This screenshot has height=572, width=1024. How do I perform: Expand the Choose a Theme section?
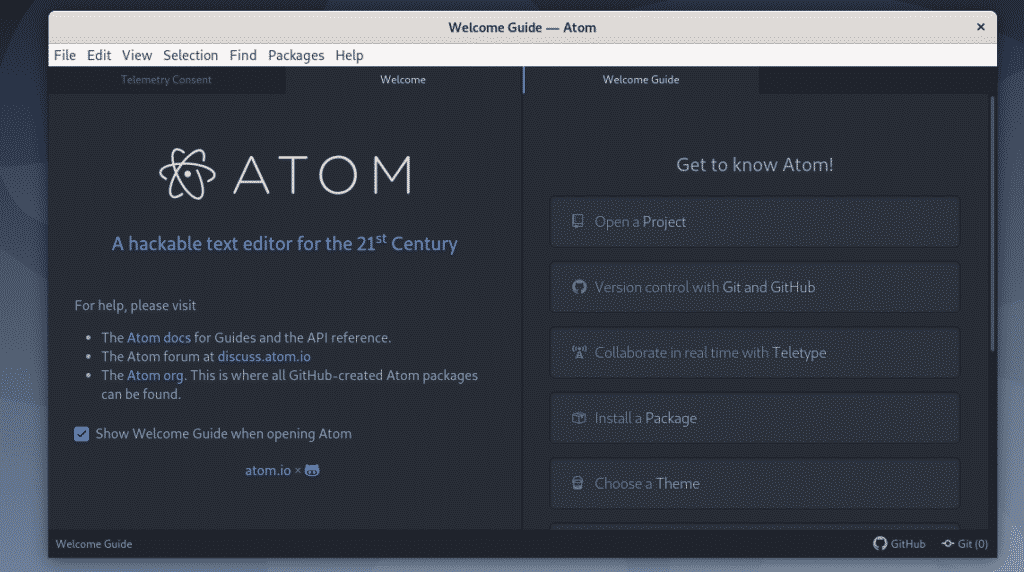[x=755, y=483]
